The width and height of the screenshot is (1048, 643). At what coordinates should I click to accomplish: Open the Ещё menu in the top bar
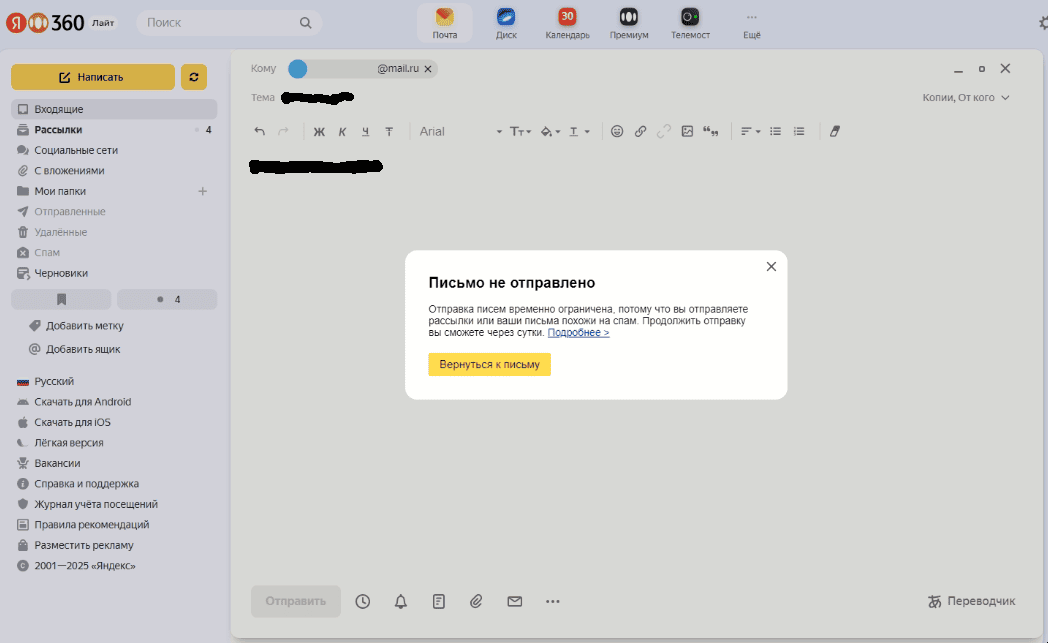751,22
